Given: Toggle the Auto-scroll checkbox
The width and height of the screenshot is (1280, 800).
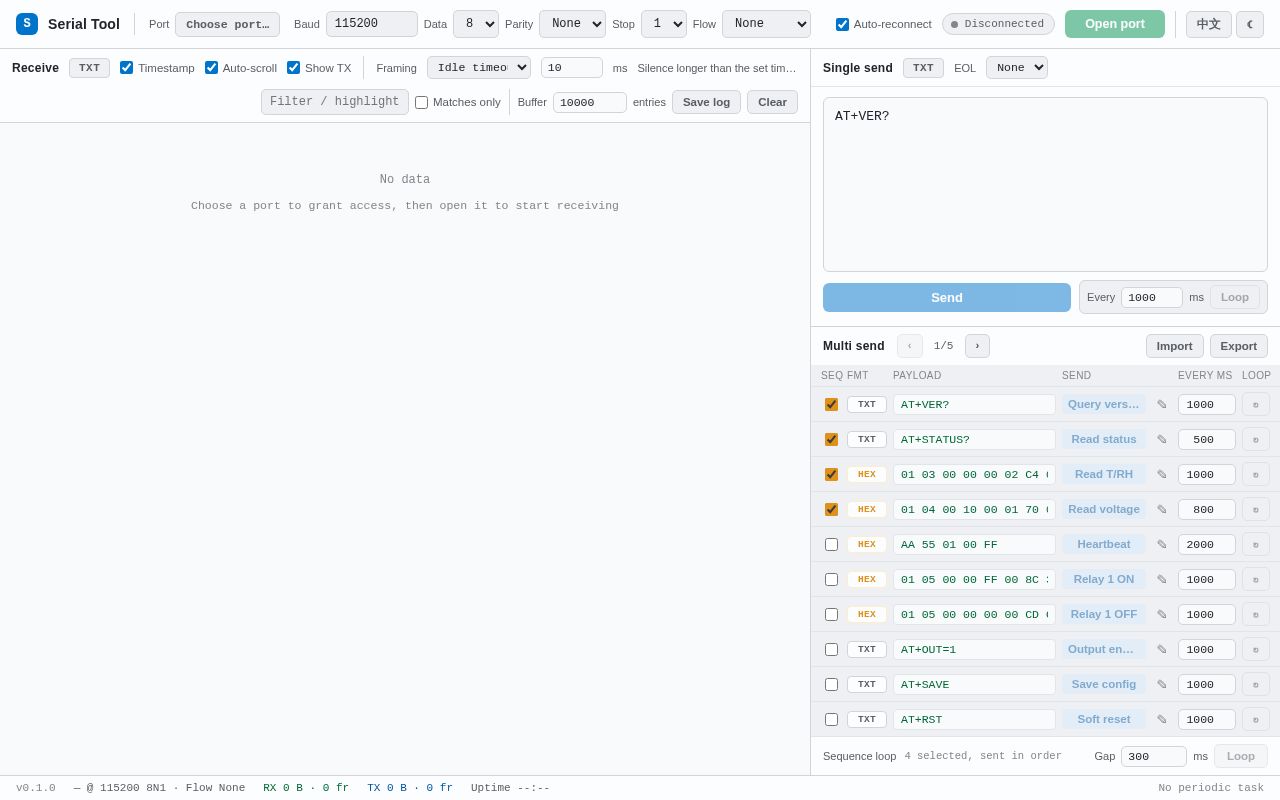Looking at the screenshot, I should pos(211,68).
